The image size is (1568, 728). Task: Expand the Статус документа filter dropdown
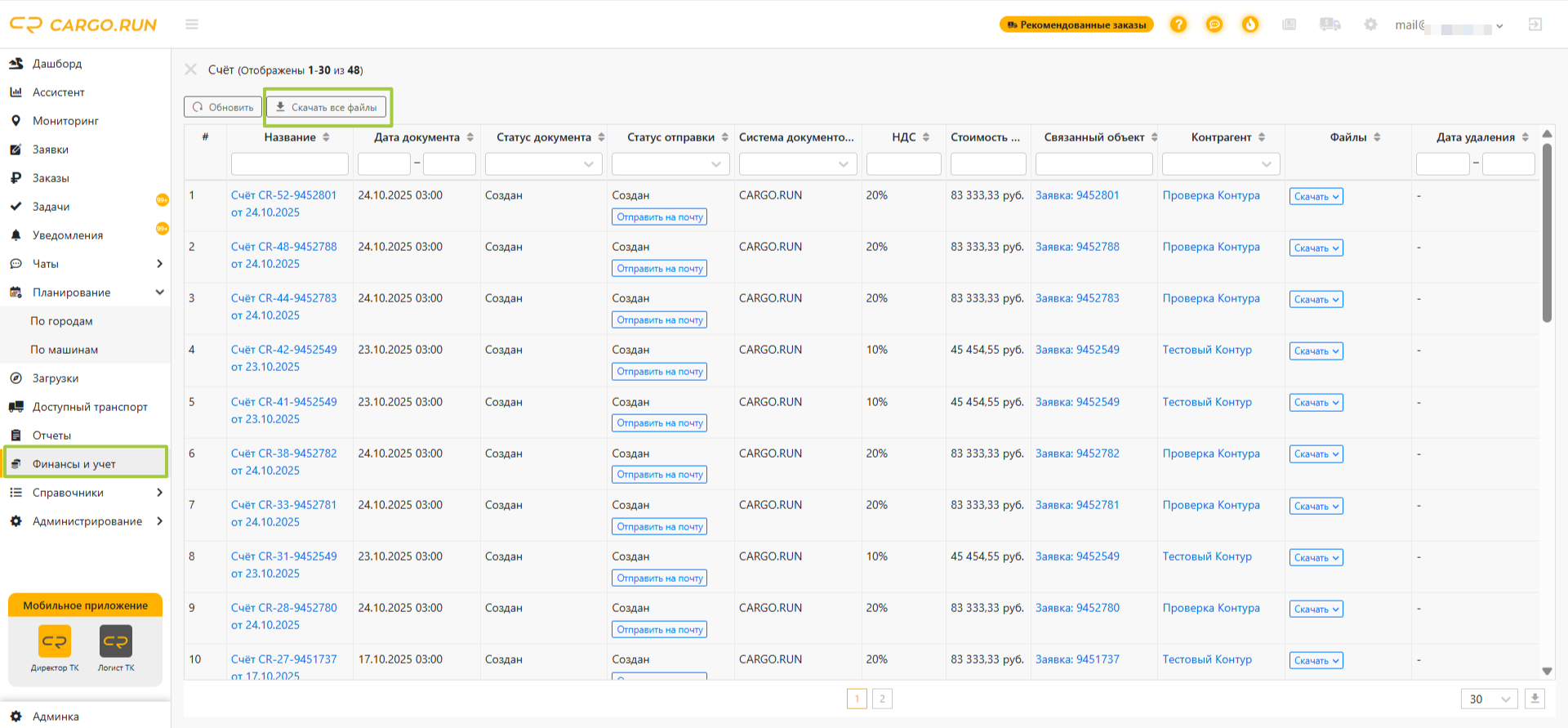(x=543, y=164)
